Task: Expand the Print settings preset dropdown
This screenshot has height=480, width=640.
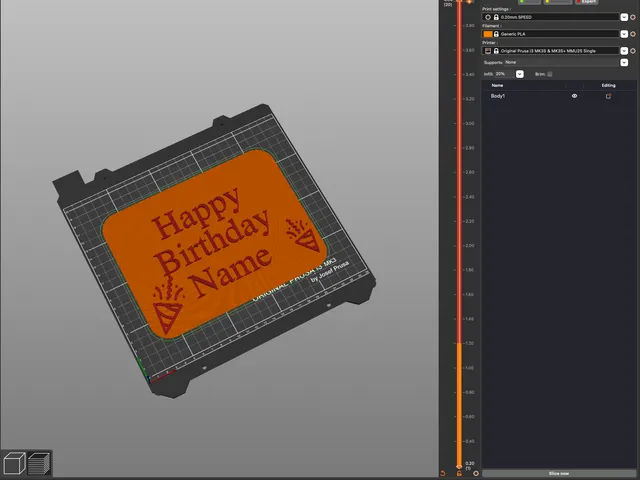Action: coord(624,17)
